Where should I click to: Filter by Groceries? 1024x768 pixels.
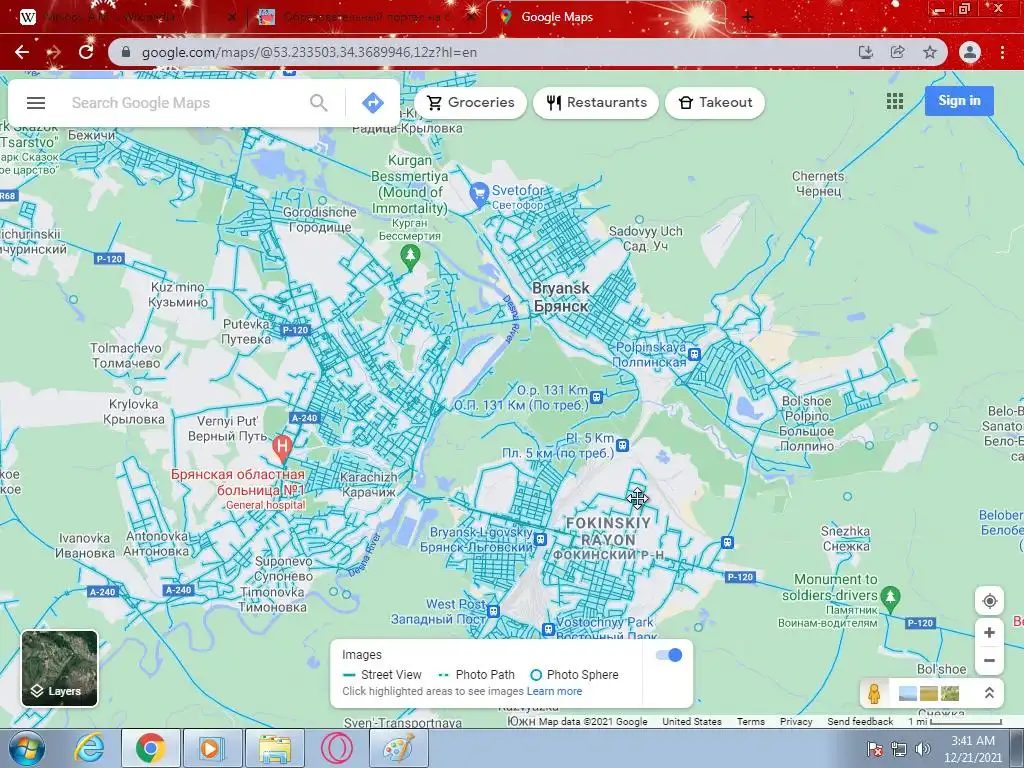coord(470,103)
